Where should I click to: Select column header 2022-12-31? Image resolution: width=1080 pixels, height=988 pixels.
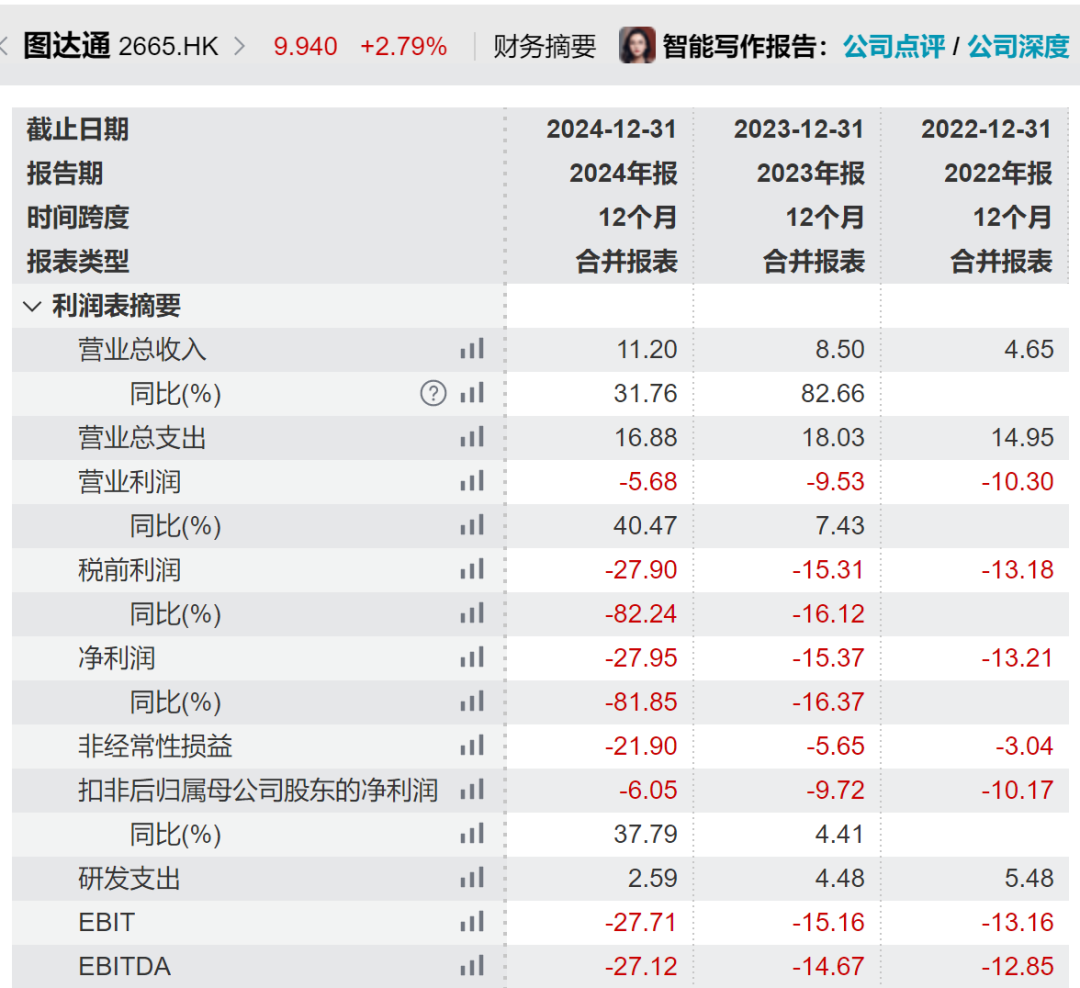click(x=986, y=129)
